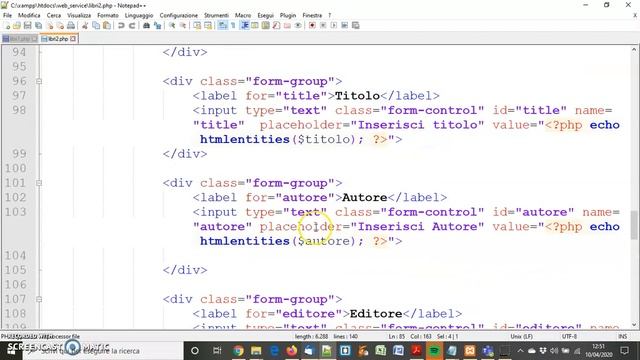Toggle word wrap in the toolbar
The height and width of the screenshot is (360, 640).
pos(222,25)
